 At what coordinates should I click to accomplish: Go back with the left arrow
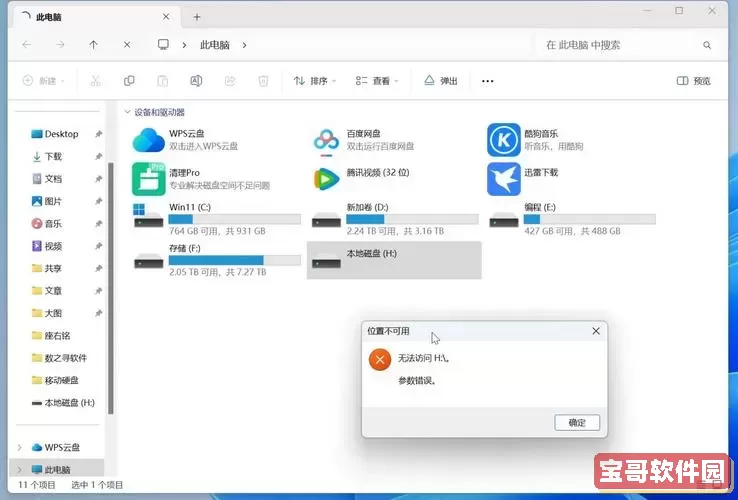[27, 45]
